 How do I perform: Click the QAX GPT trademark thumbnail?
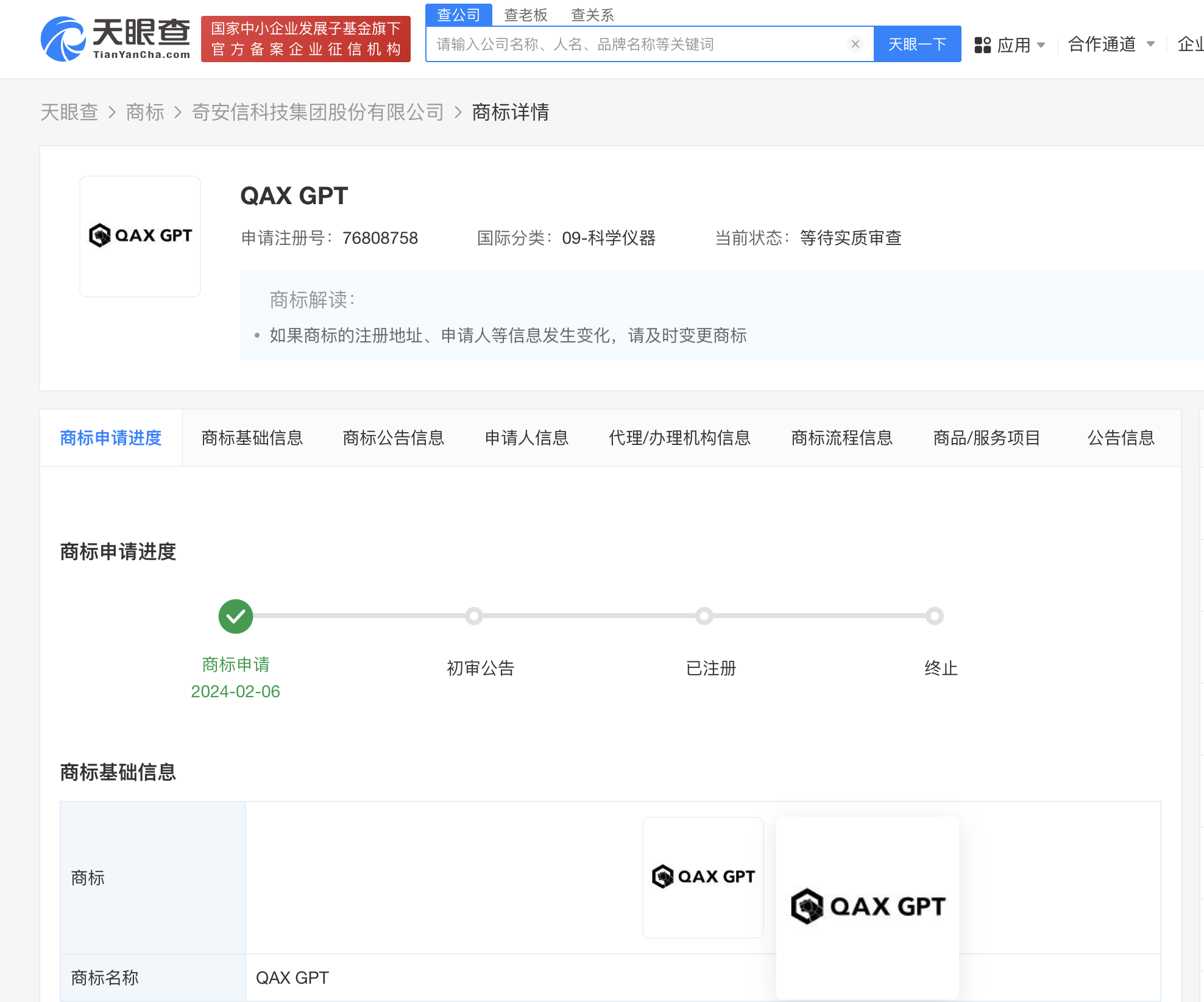140,236
